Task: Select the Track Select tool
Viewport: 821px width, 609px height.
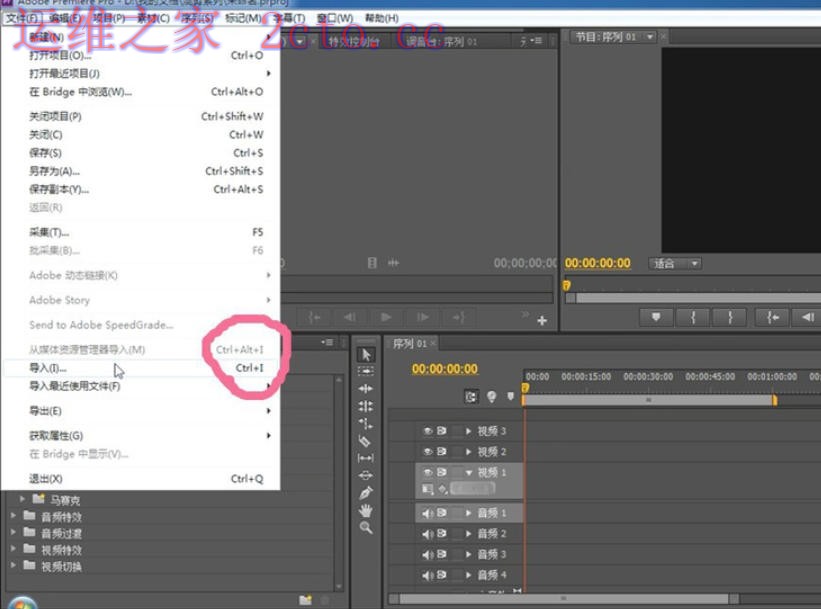Action: coord(366,371)
